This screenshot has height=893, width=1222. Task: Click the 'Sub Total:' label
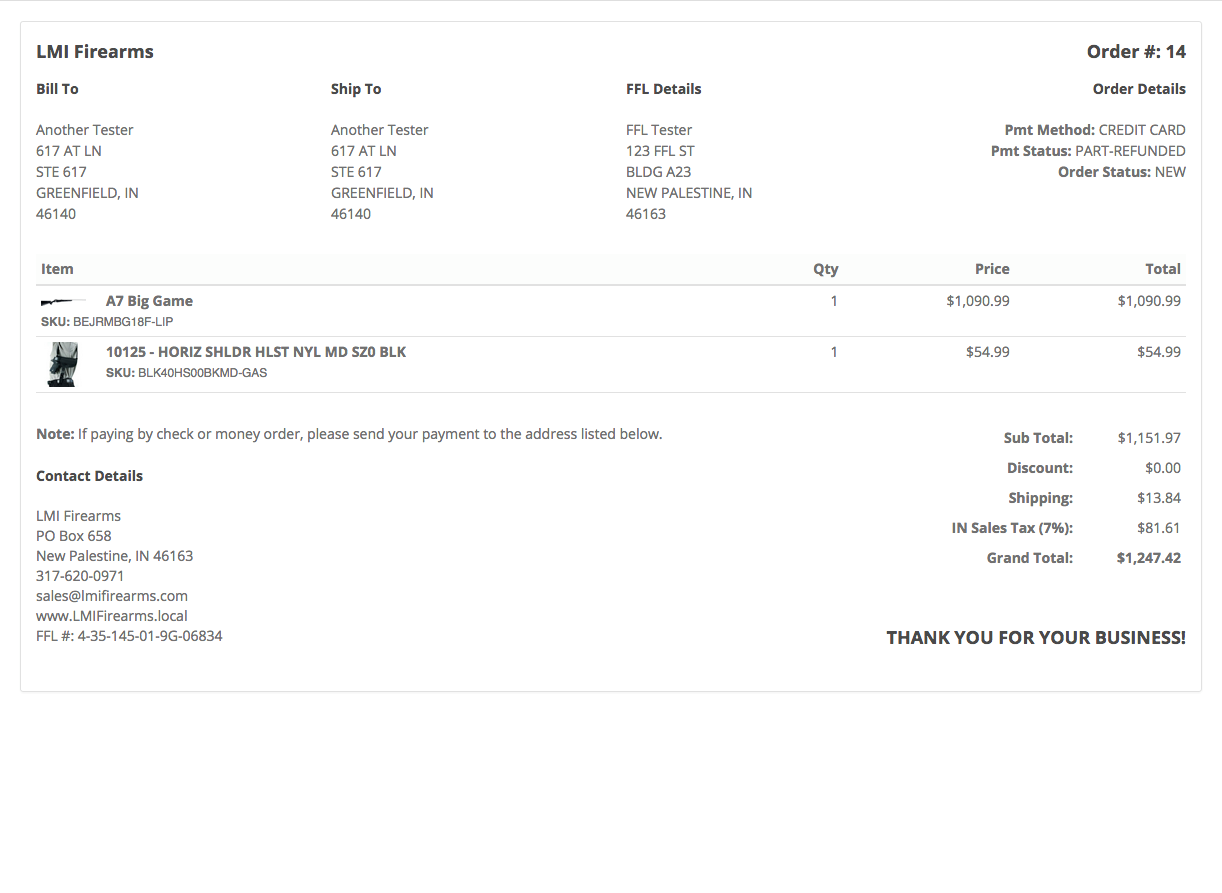[x=1038, y=438]
